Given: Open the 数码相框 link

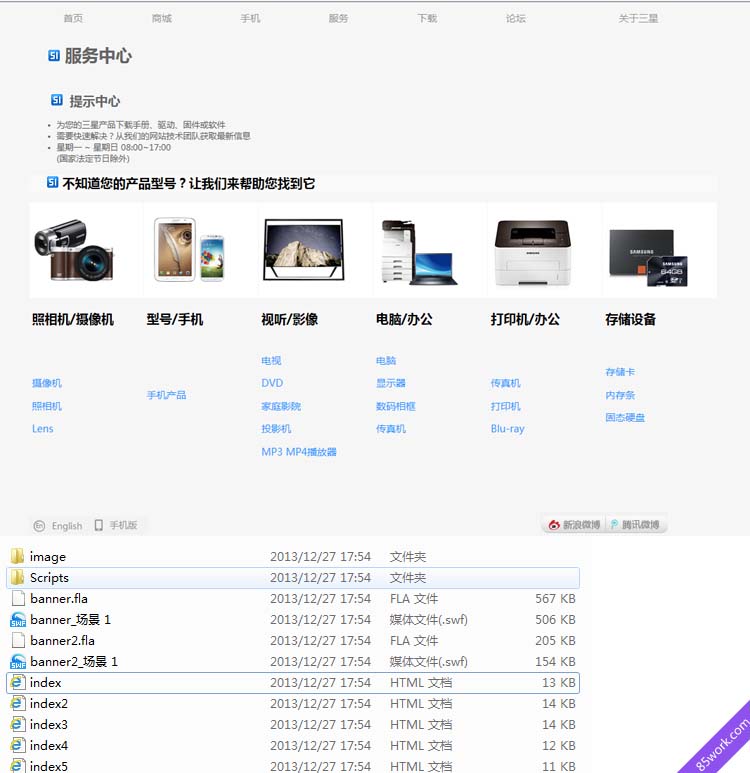Looking at the screenshot, I should pyautogui.click(x=396, y=406).
